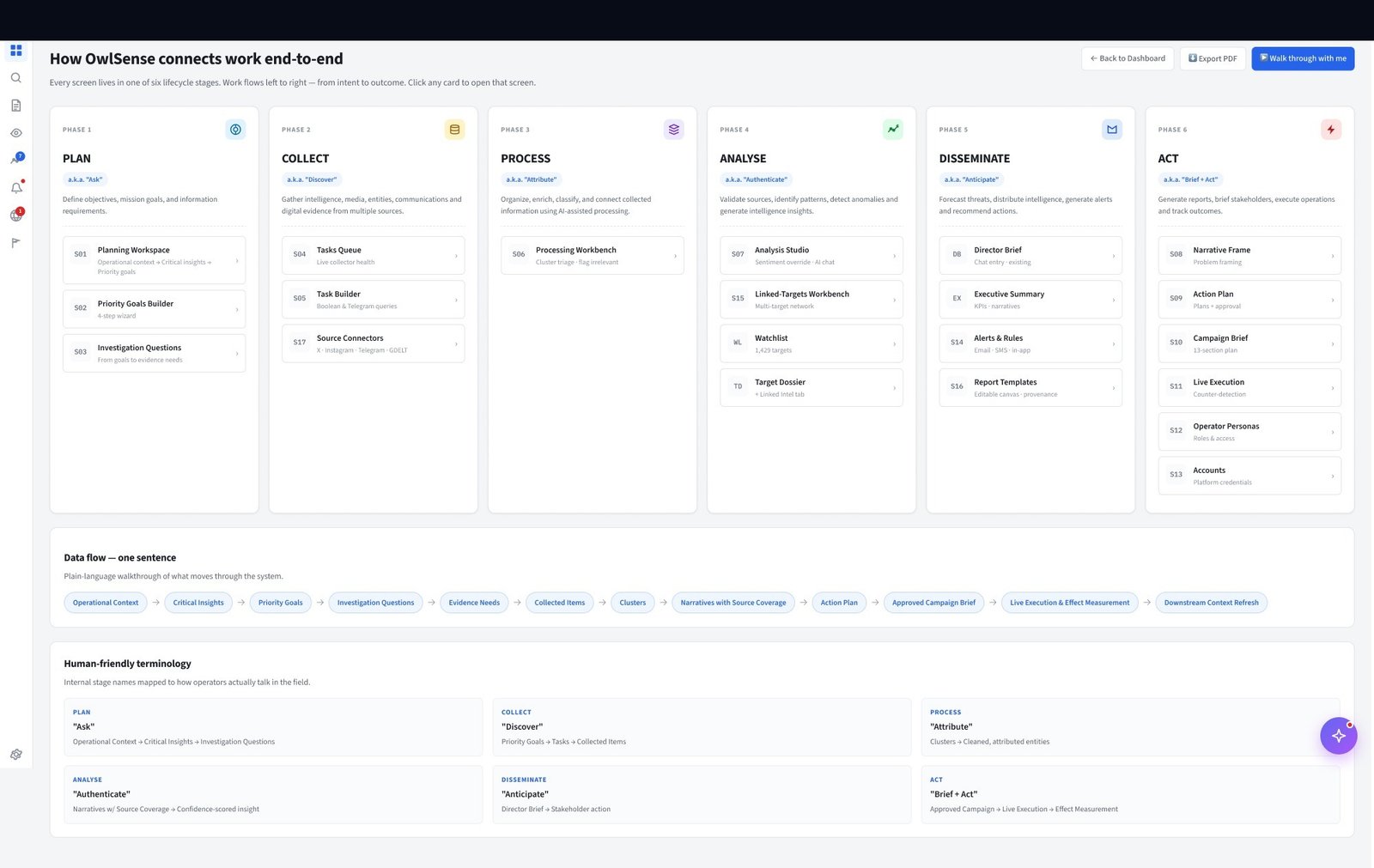Expand the Planning Workspace card chevron
The height and width of the screenshot is (868, 1374).
pyautogui.click(x=237, y=260)
